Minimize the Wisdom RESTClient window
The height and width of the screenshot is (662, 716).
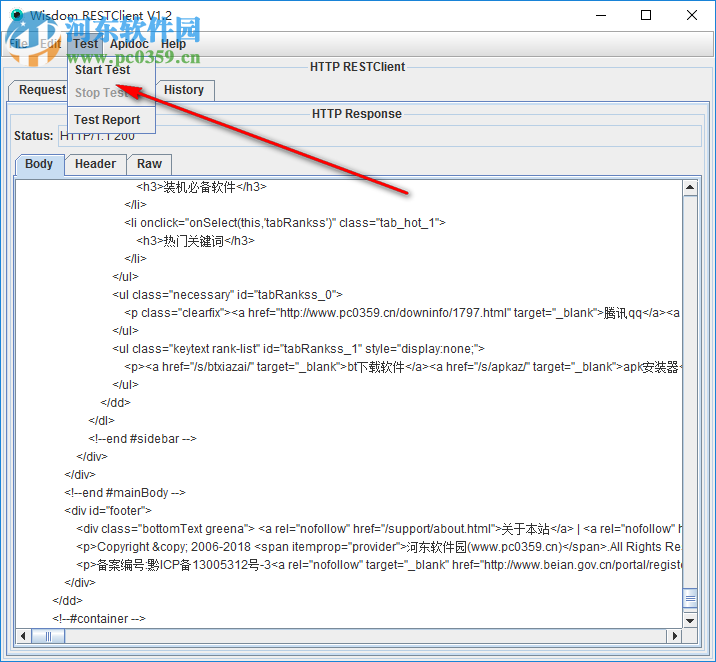coord(601,15)
